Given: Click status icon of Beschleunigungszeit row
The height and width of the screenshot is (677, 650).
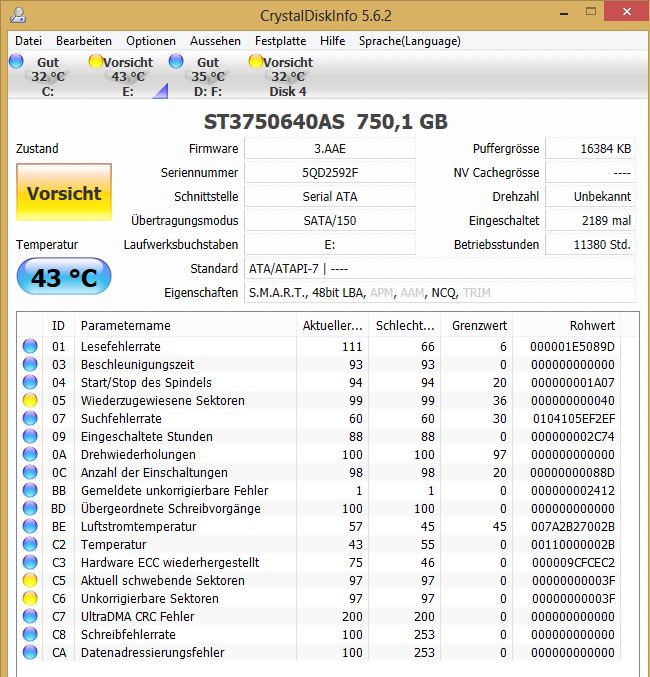Looking at the screenshot, I should [30, 364].
